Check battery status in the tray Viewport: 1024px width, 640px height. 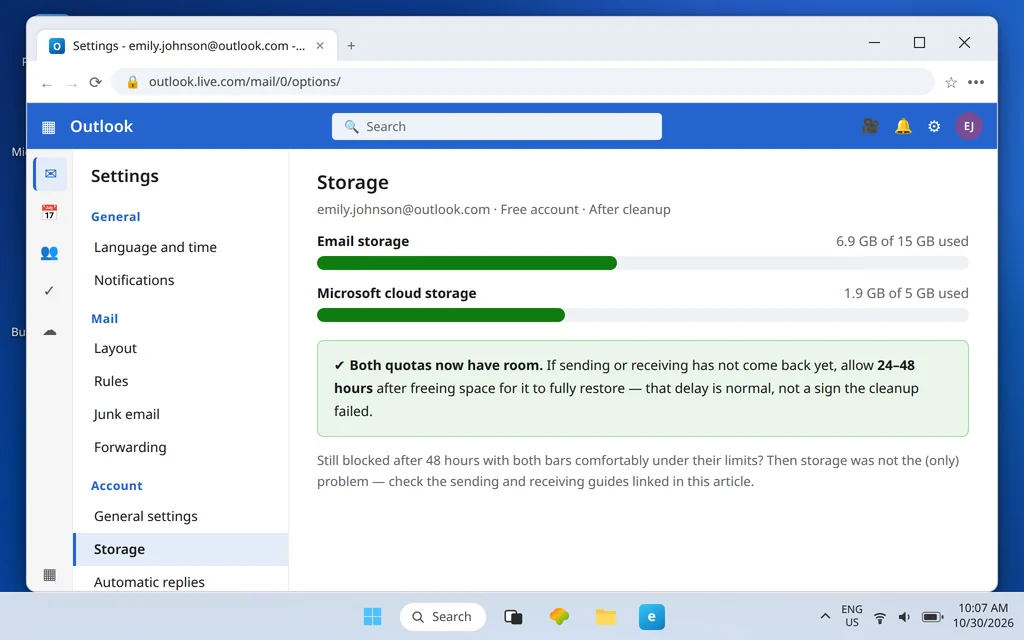pyautogui.click(x=933, y=616)
